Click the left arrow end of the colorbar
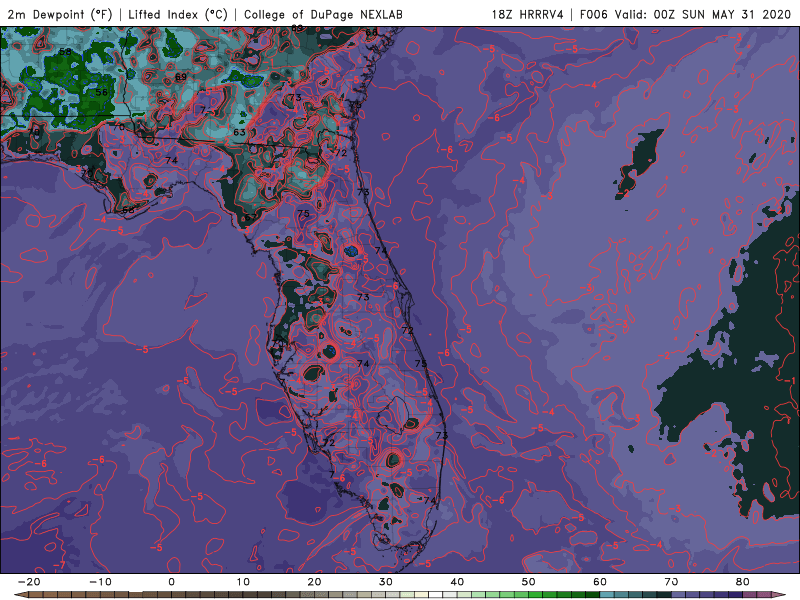Image resolution: width=800 pixels, height=600 pixels. click(20, 595)
